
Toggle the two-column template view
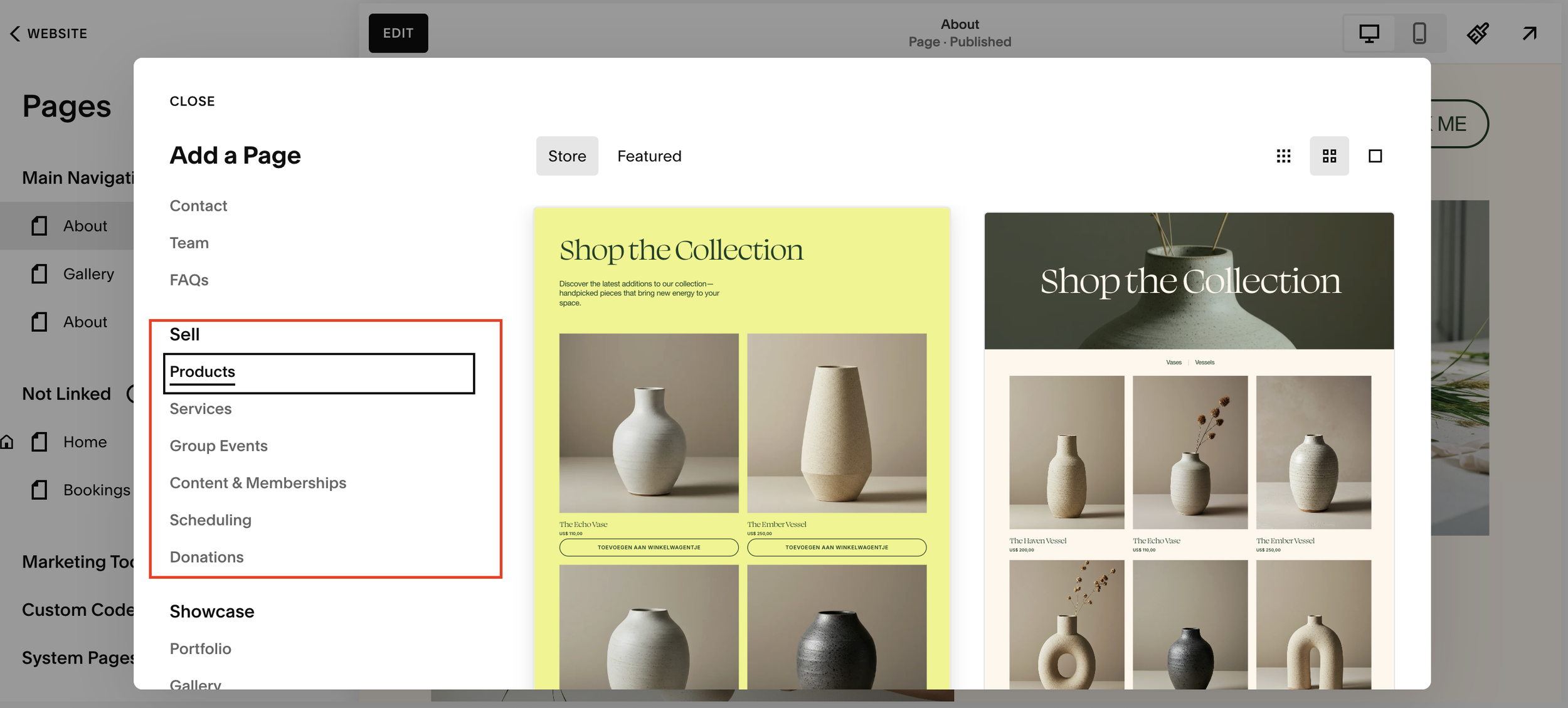click(x=1329, y=156)
